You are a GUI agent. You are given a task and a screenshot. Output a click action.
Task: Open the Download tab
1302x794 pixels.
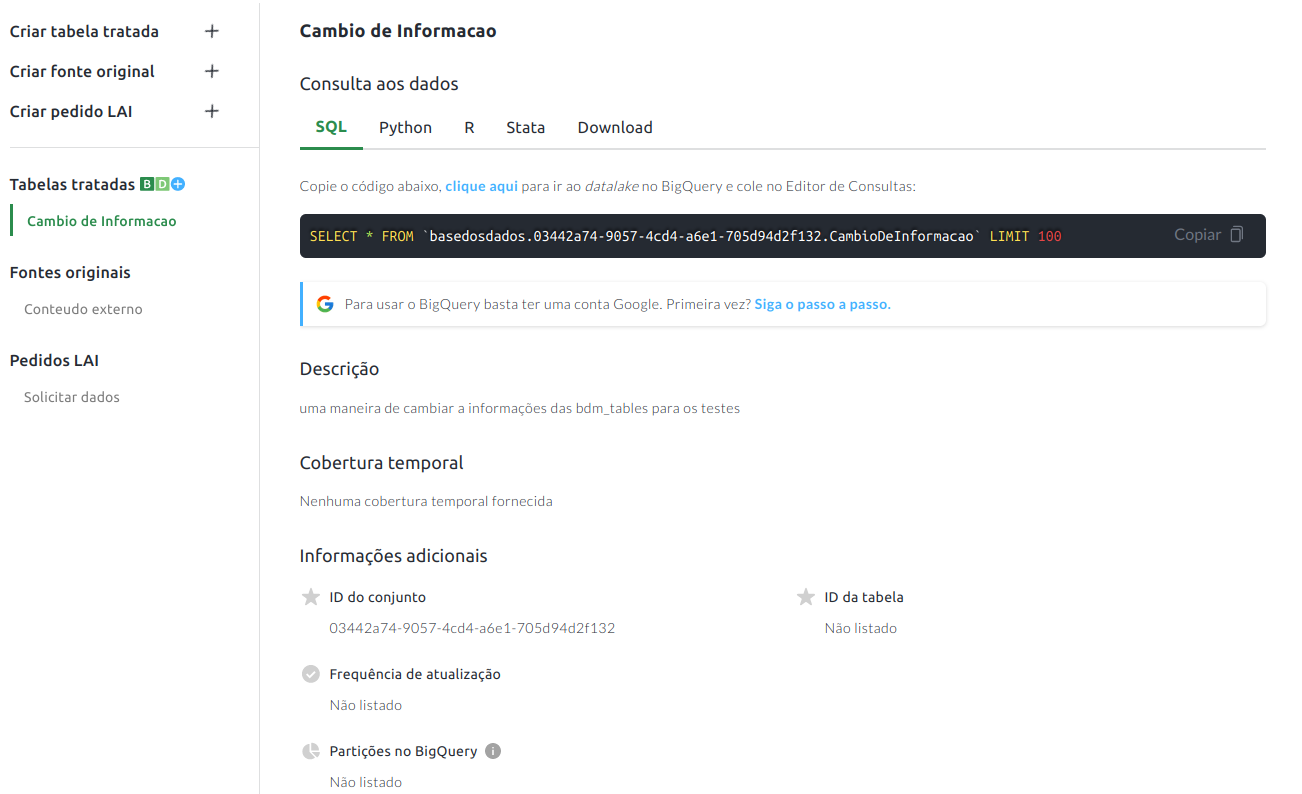(x=615, y=127)
